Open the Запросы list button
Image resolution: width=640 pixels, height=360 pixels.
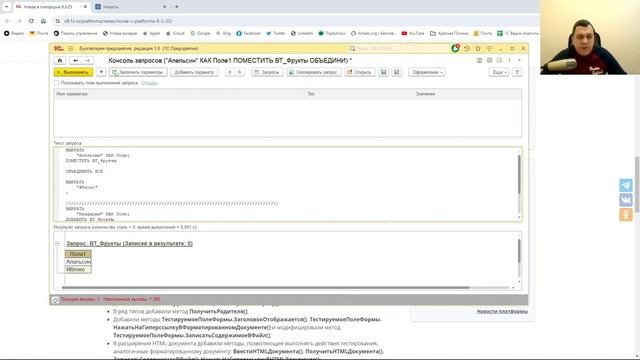click(267, 72)
